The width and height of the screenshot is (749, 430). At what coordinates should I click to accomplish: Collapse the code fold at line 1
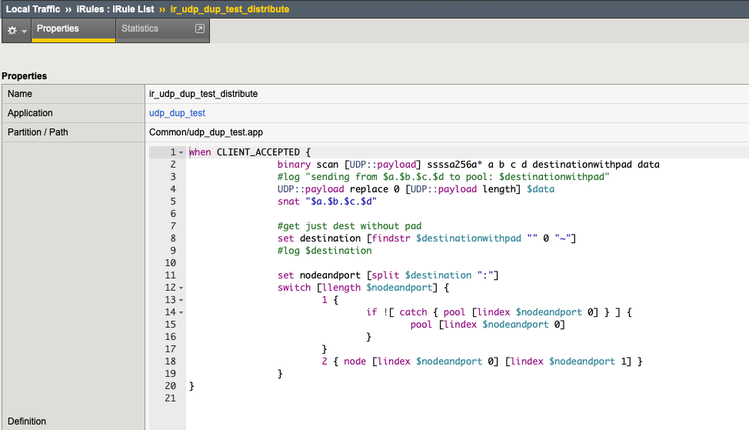click(x=181, y=153)
